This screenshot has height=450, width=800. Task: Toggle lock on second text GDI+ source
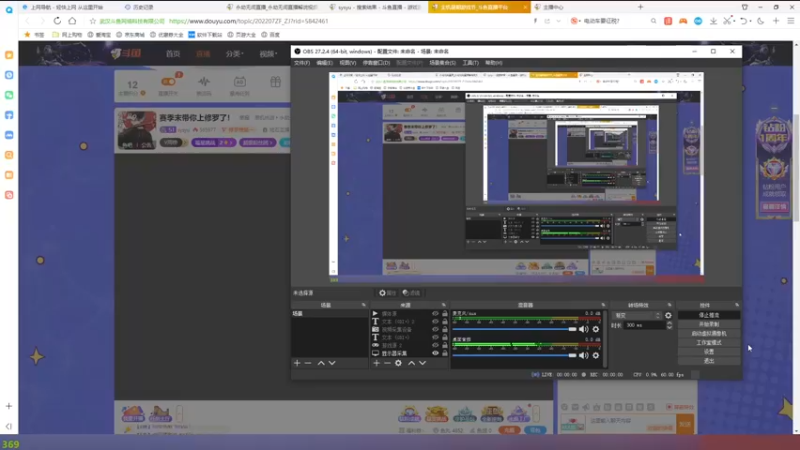[x=445, y=337]
